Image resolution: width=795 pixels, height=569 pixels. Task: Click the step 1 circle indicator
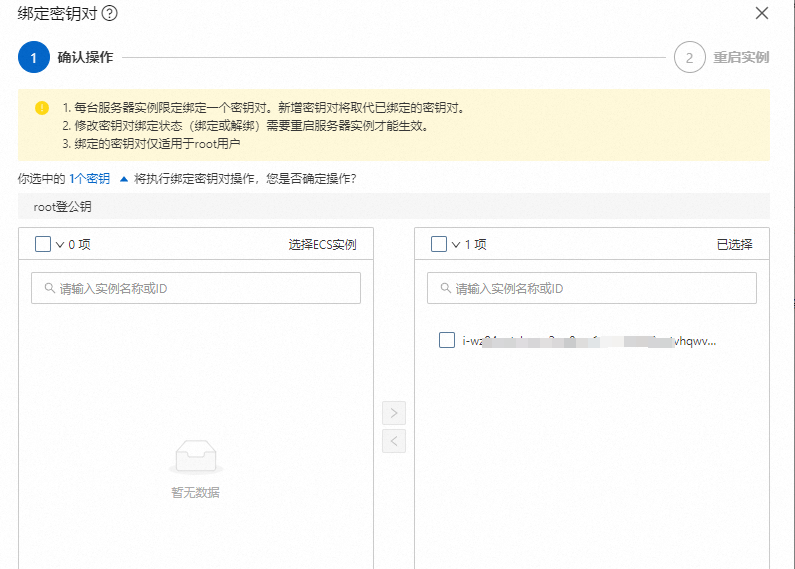click(33, 57)
